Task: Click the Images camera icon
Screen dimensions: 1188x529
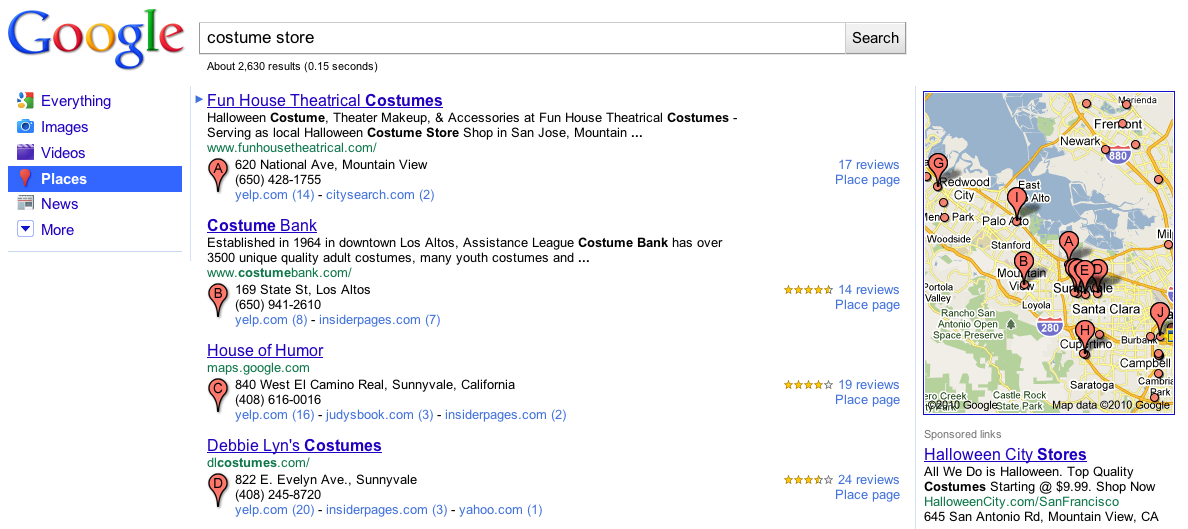Action: (x=25, y=127)
